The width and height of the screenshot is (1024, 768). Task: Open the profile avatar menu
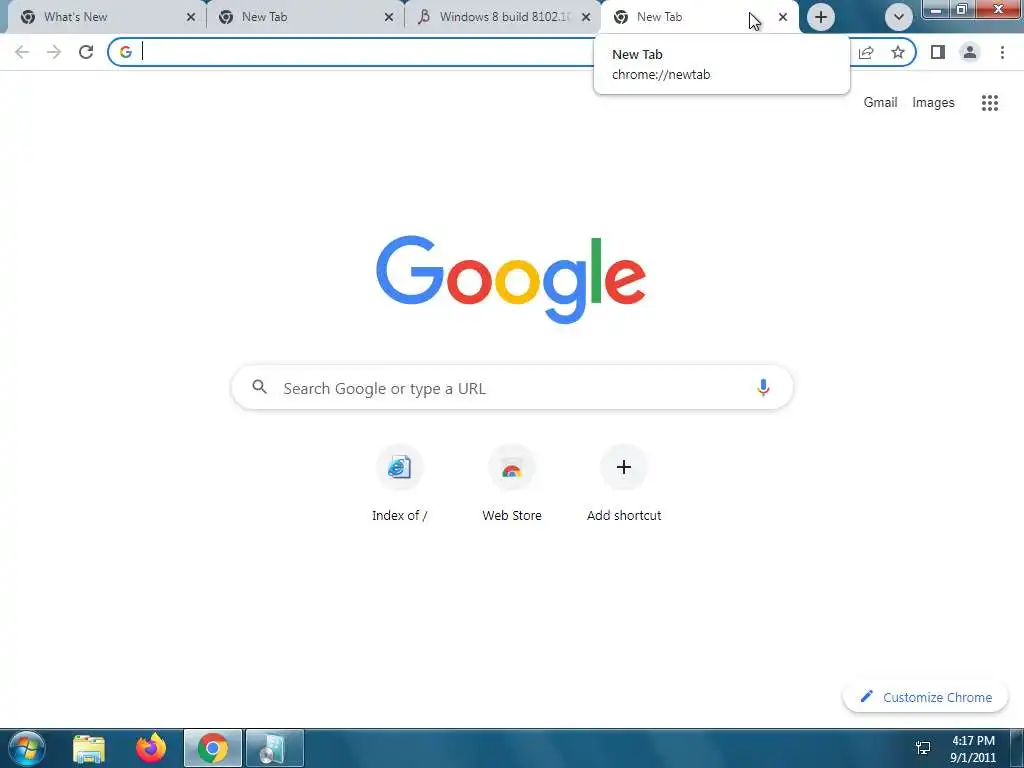click(970, 52)
